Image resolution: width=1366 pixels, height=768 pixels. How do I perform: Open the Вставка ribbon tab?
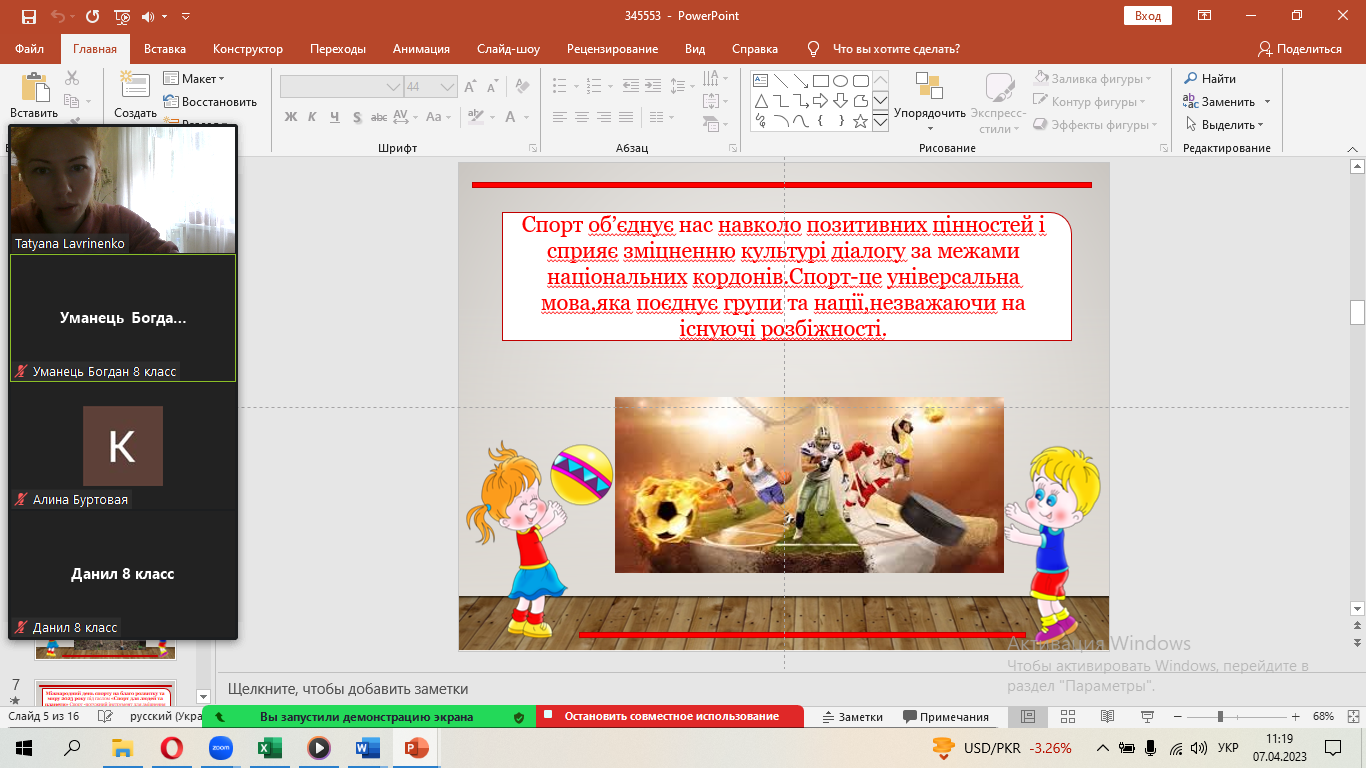click(x=165, y=49)
